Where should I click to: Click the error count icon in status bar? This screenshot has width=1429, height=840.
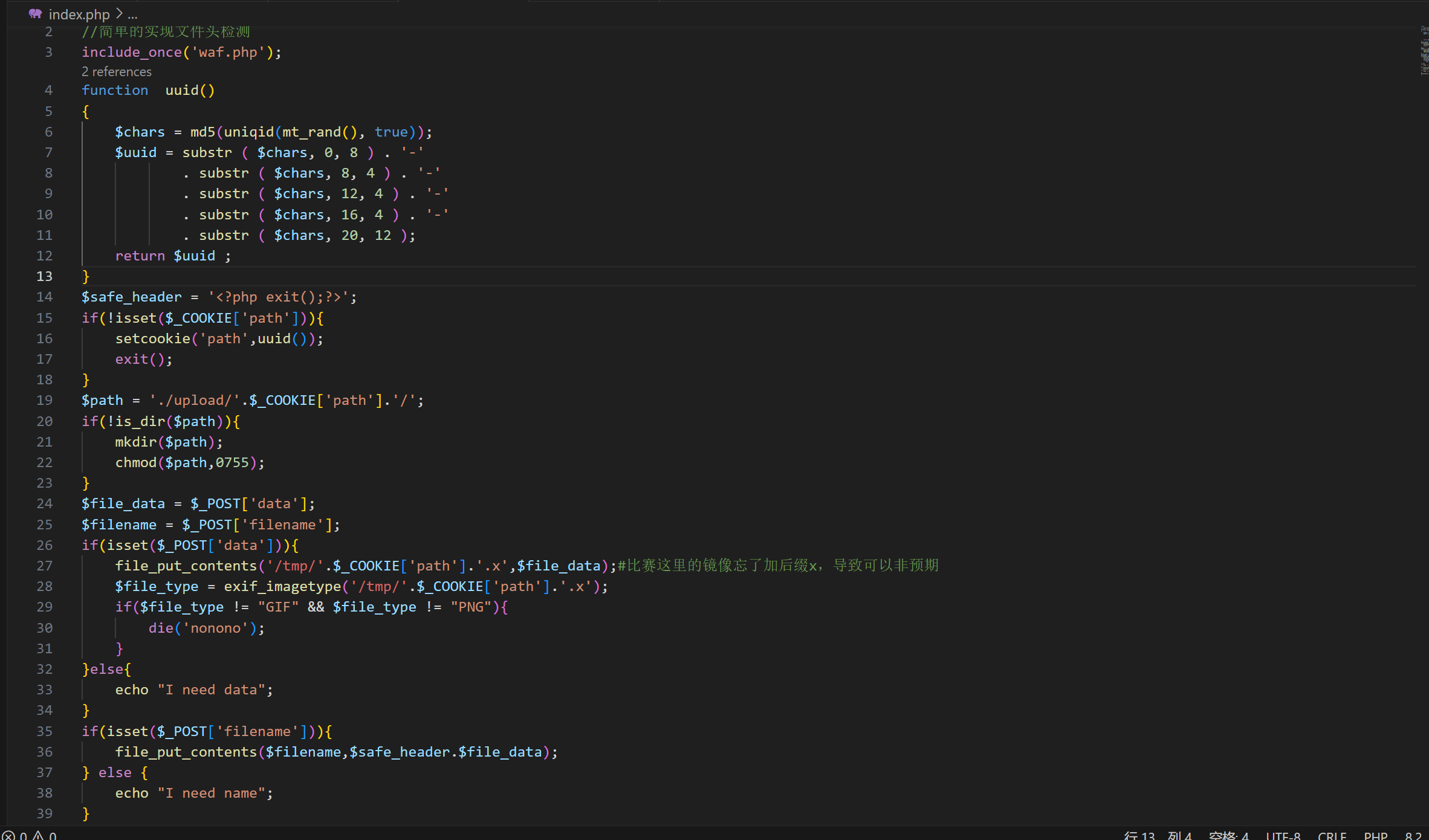click(8, 835)
